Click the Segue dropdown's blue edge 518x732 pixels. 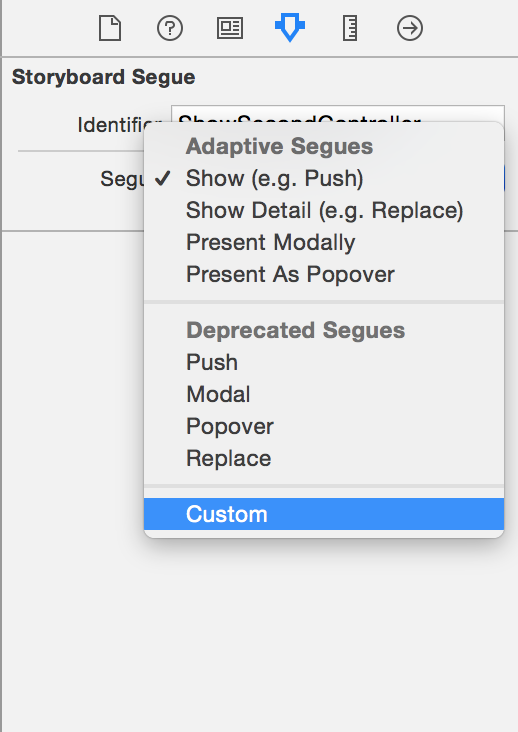tap(504, 178)
